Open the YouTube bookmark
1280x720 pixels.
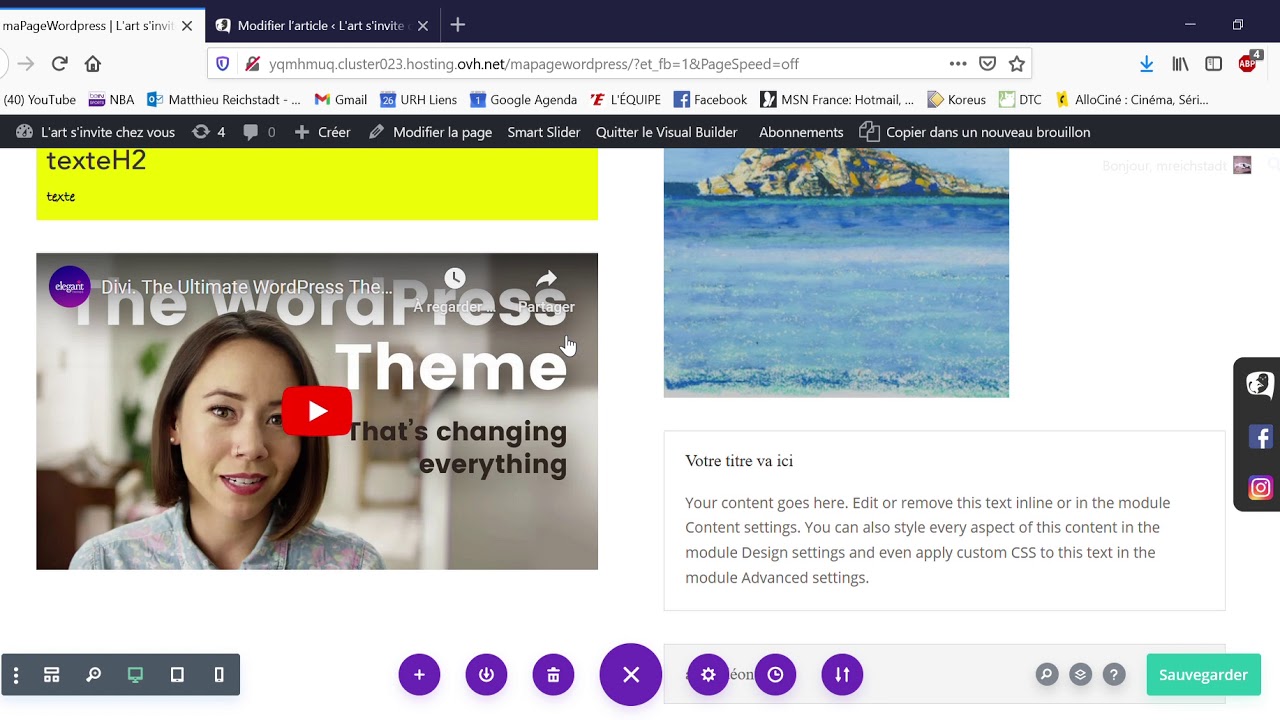pyautogui.click(x=38, y=99)
